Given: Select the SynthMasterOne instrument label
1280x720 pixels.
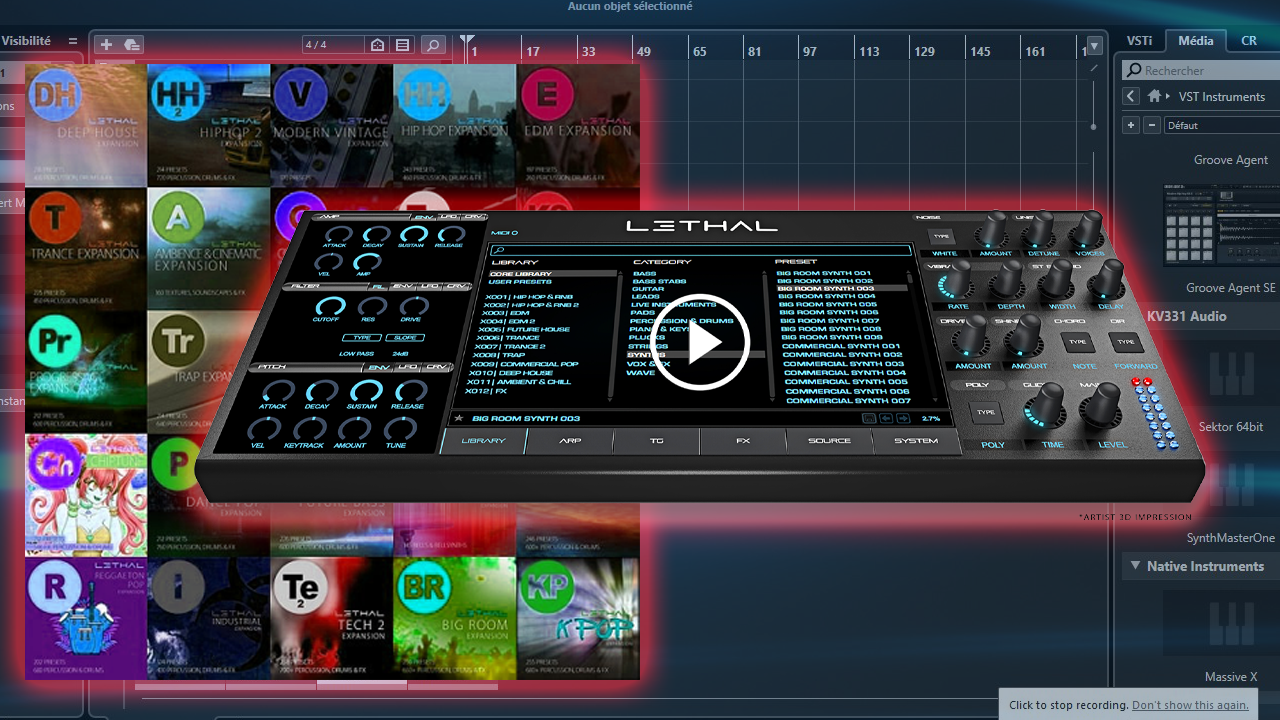Looking at the screenshot, I should point(1231,538).
